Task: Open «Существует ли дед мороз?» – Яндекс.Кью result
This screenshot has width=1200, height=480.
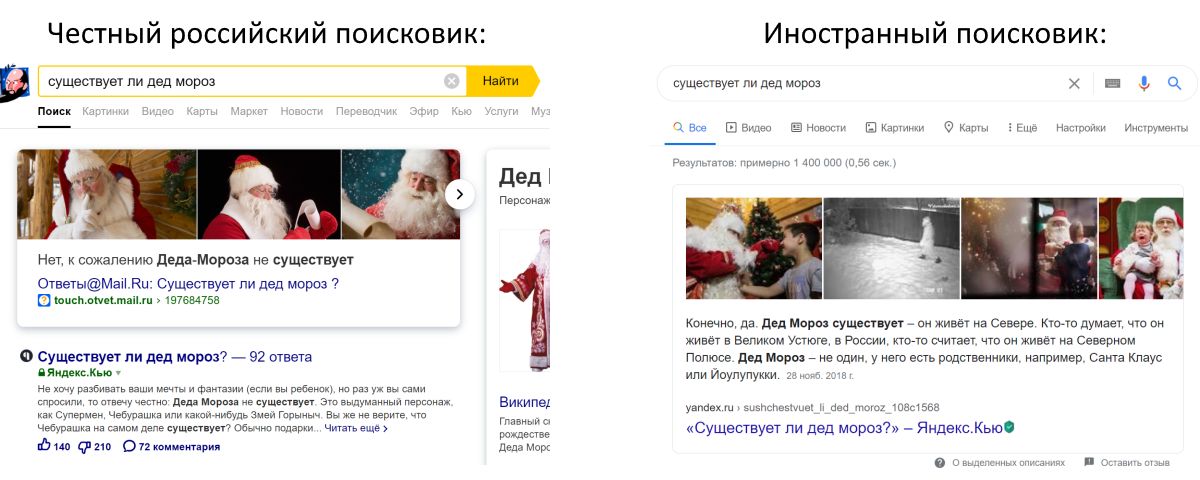Action: tap(844, 427)
